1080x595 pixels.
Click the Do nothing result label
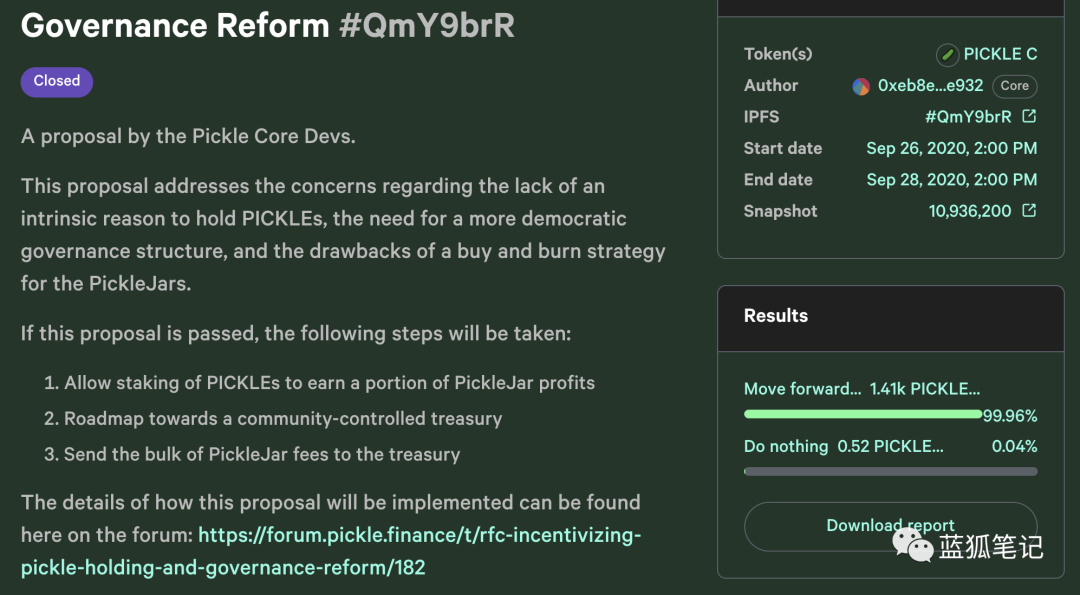(x=786, y=447)
